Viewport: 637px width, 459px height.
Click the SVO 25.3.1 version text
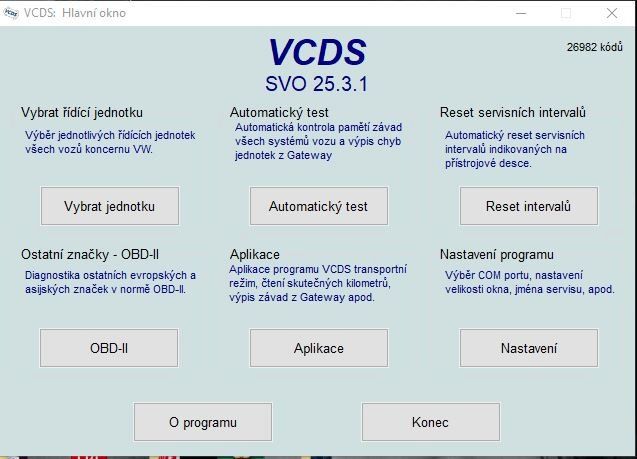coord(317,84)
